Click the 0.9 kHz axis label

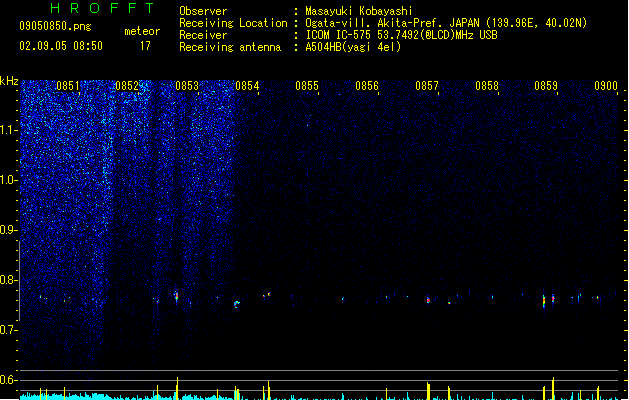pyautogui.click(x=8, y=230)
